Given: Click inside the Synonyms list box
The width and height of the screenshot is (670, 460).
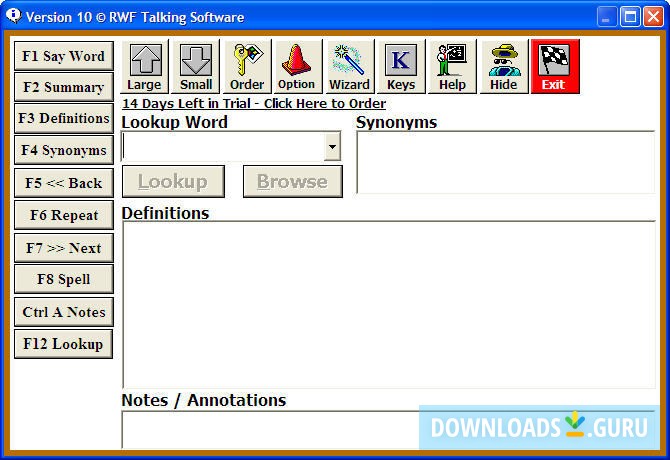Looking at the screenshot, I should (505, 162).
